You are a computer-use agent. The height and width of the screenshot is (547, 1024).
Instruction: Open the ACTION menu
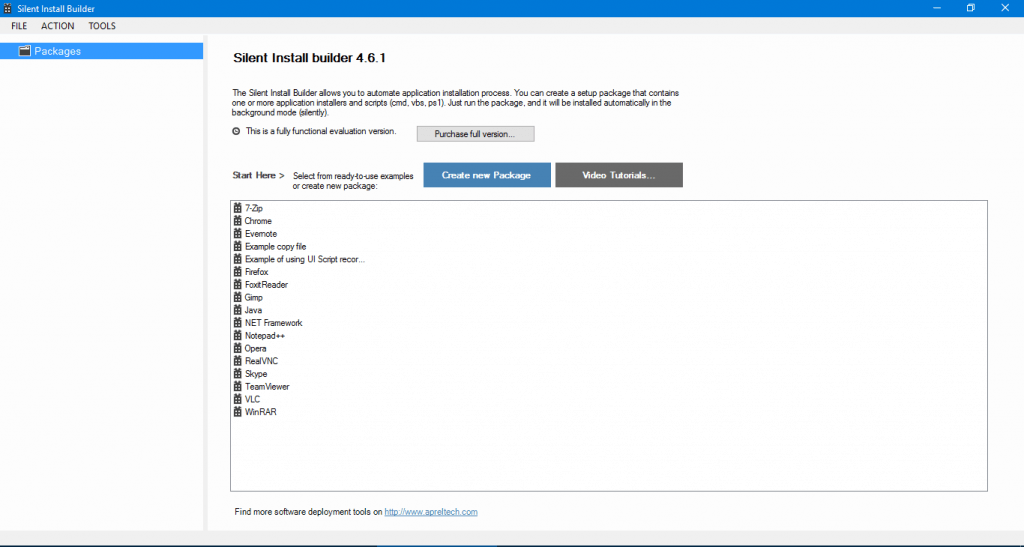57,26
